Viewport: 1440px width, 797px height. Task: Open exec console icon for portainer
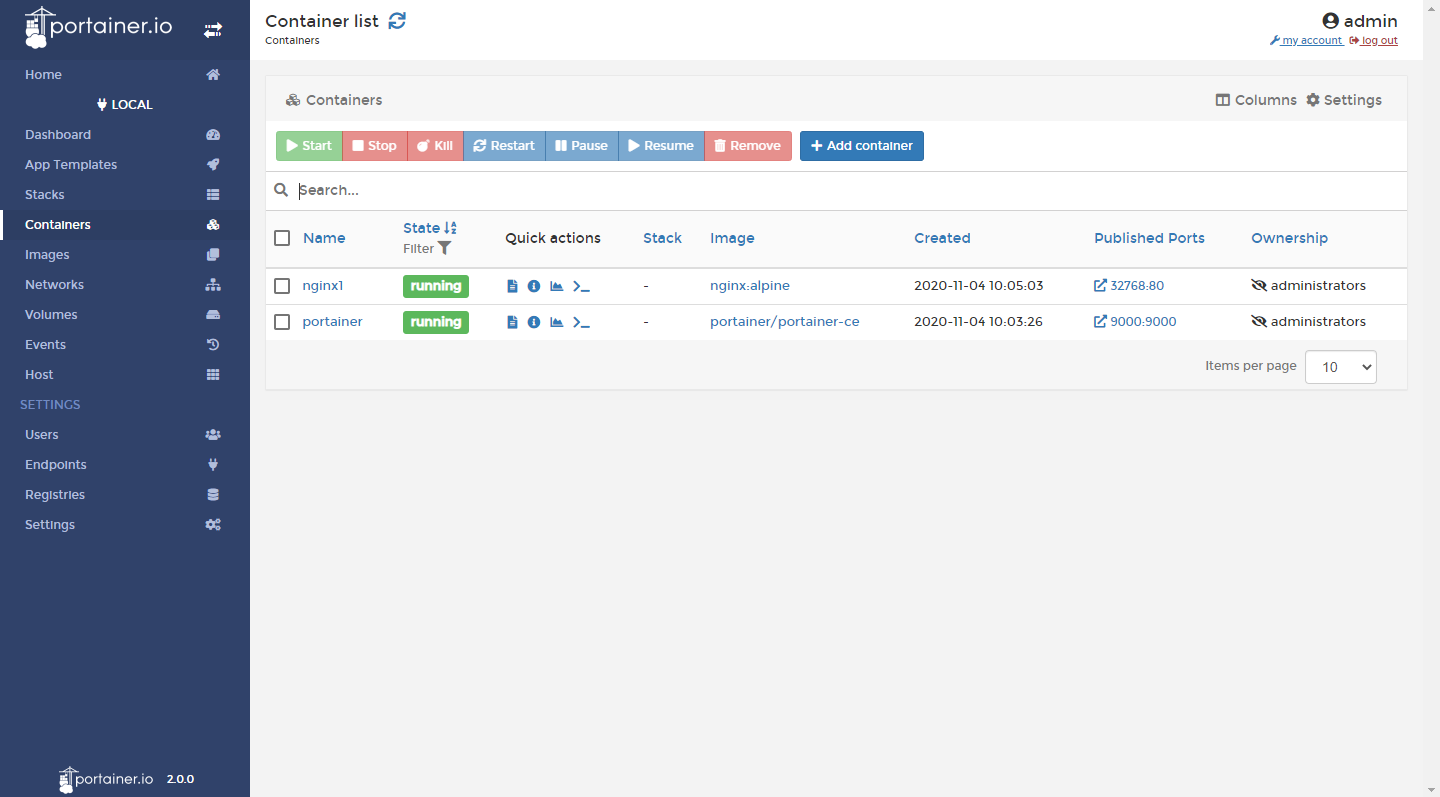[x=581, y=322]
